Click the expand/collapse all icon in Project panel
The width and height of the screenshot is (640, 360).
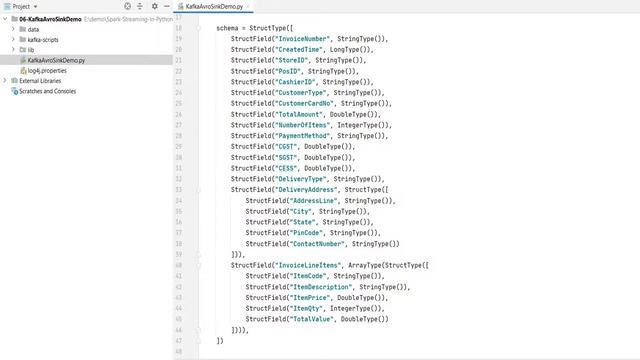pos(140,6)
